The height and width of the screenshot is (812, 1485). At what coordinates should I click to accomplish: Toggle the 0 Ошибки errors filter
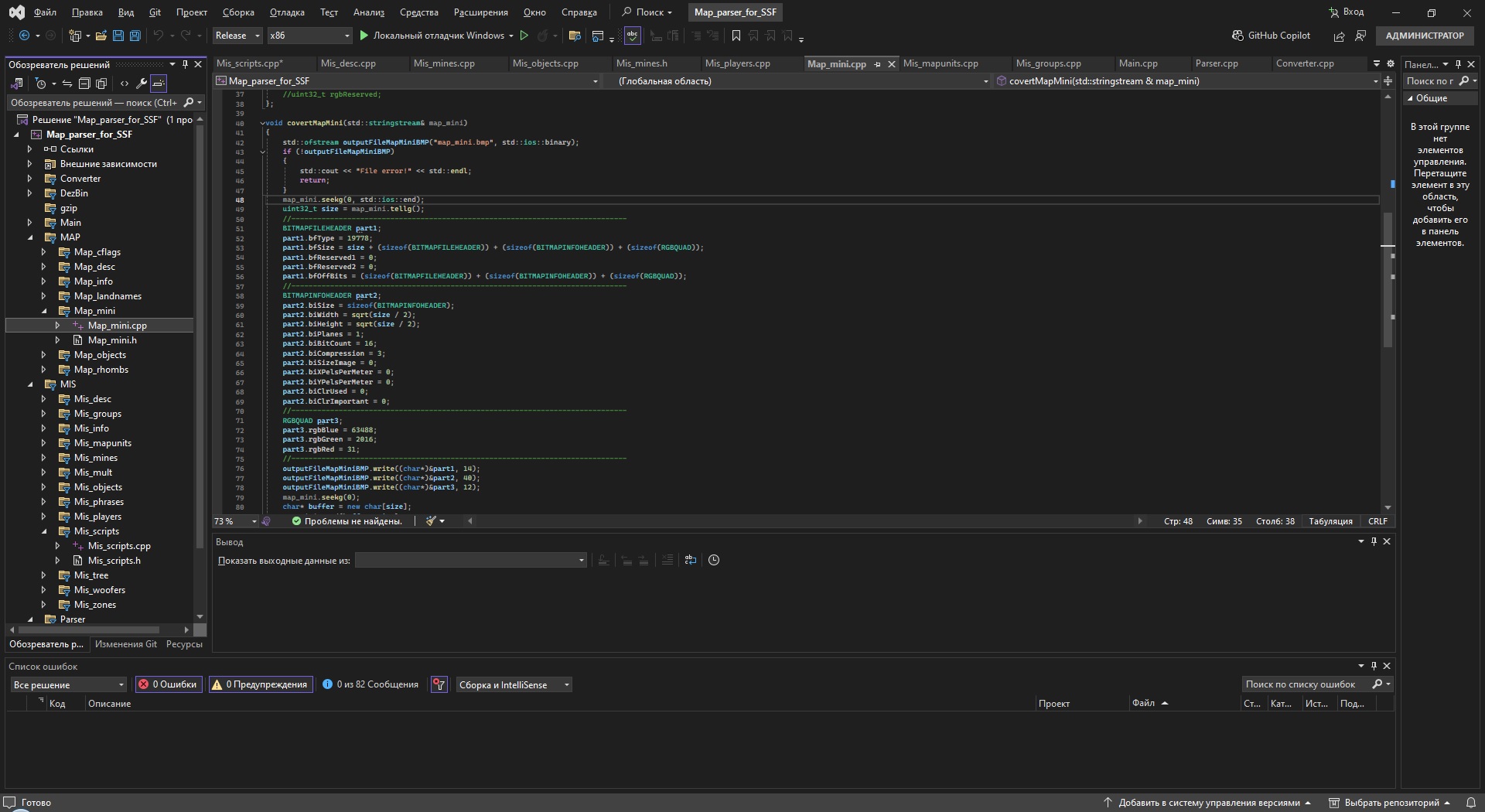[168, 684]
